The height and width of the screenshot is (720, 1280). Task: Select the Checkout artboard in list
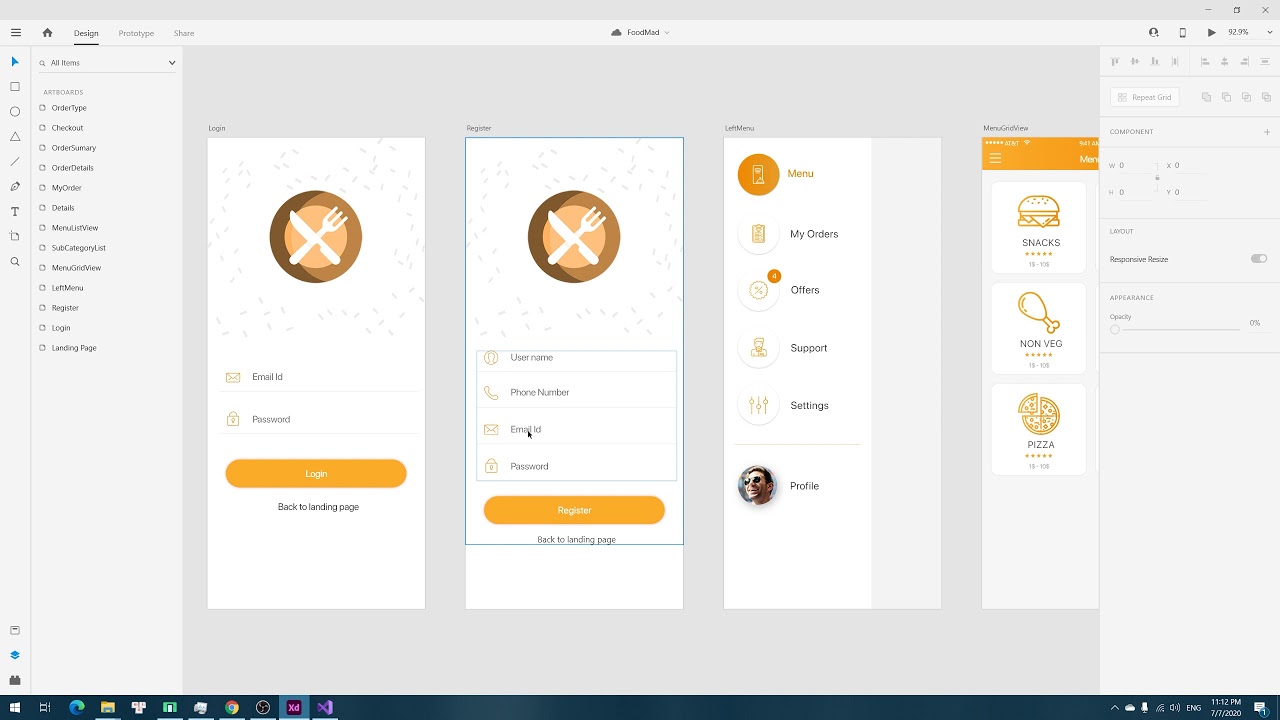67,128
